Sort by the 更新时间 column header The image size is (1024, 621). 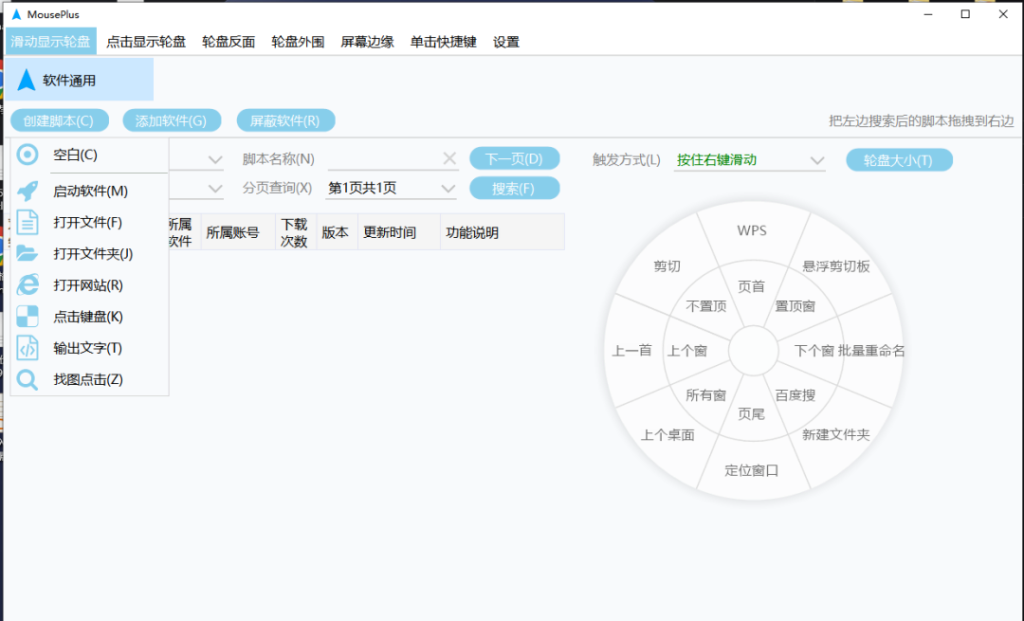click(x=389, y=232)
